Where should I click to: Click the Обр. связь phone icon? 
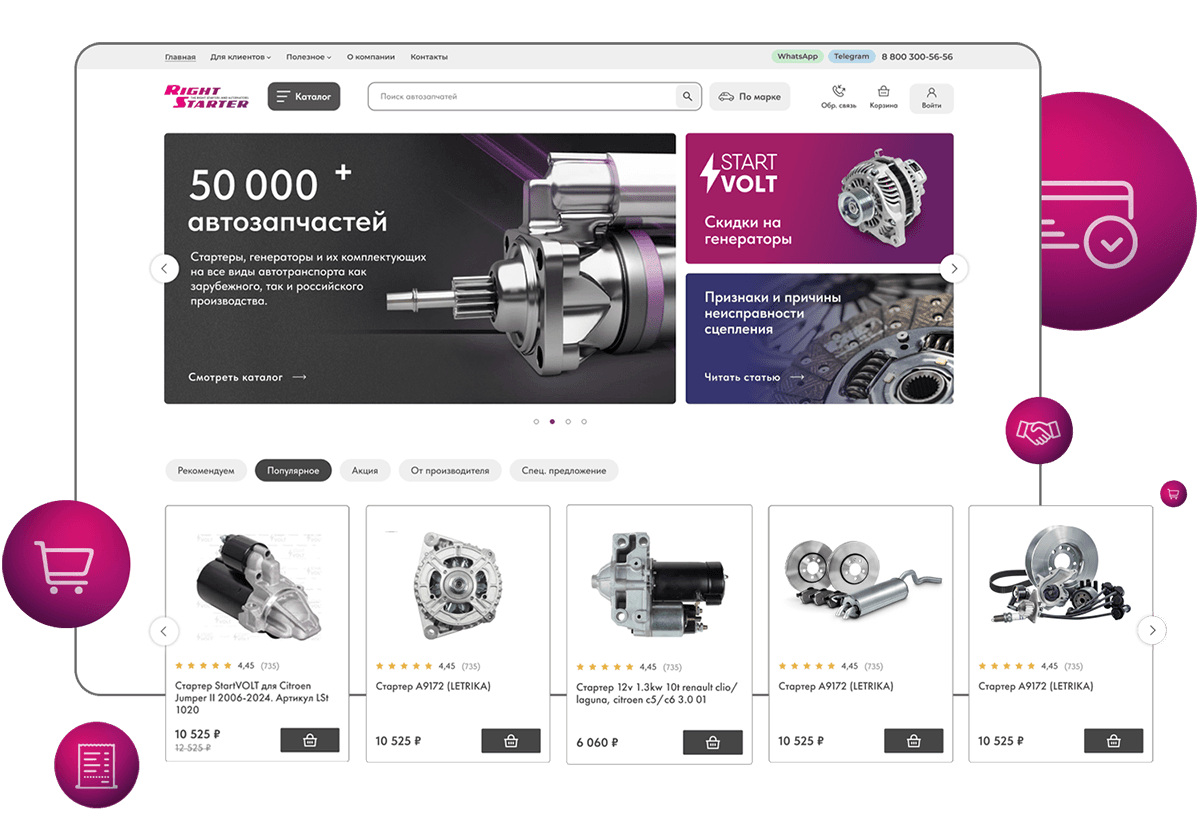[x=838, y=91]
